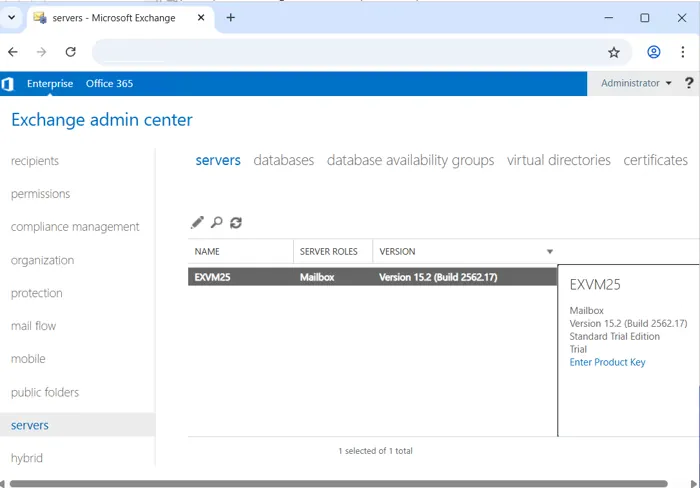Click the Enter Product Key link

tap(607, 362)
